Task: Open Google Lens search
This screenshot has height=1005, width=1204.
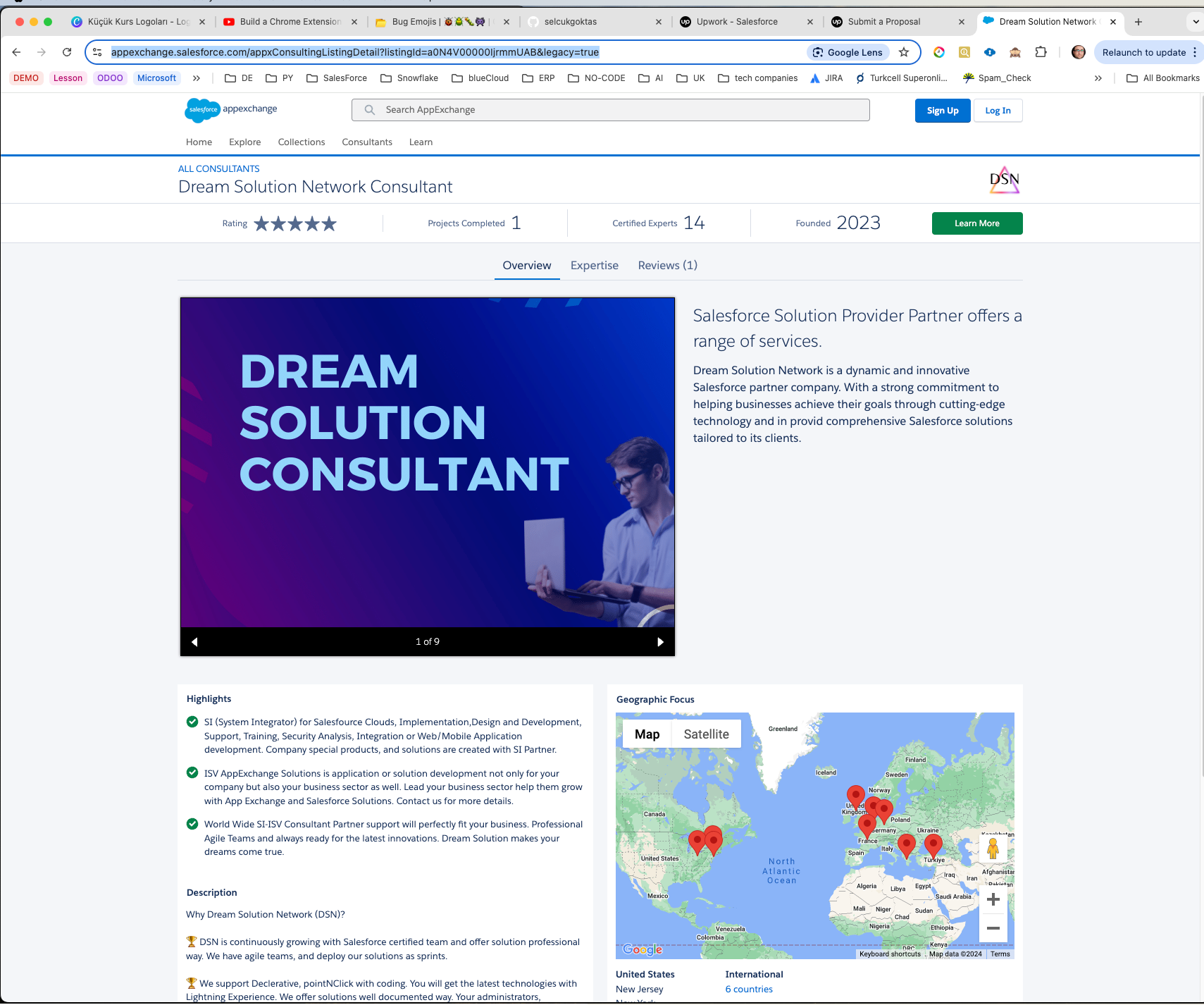Action: [x=848, y=52]
